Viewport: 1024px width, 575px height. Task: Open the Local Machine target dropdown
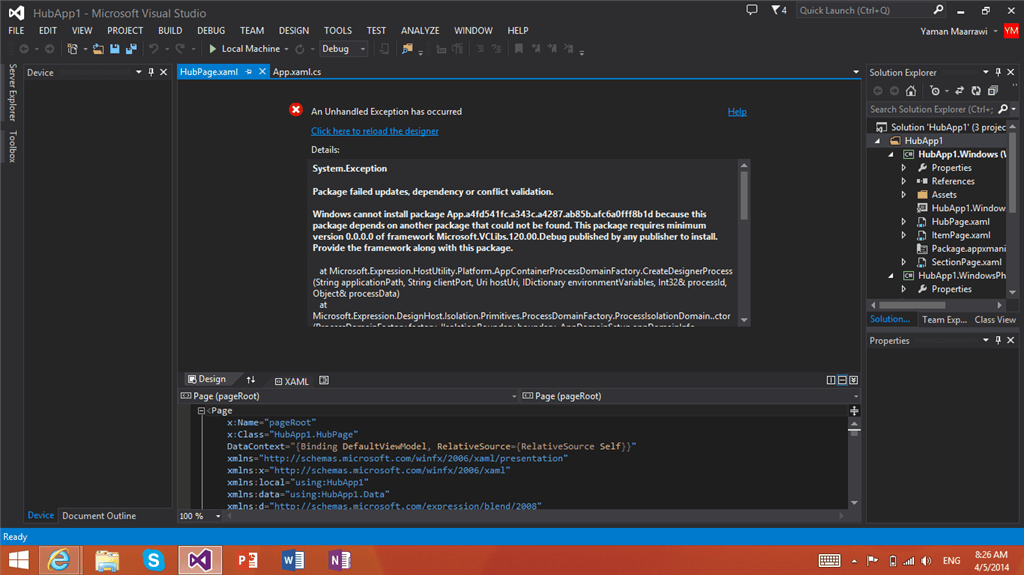pyautogui.click(x=286, y=50)
